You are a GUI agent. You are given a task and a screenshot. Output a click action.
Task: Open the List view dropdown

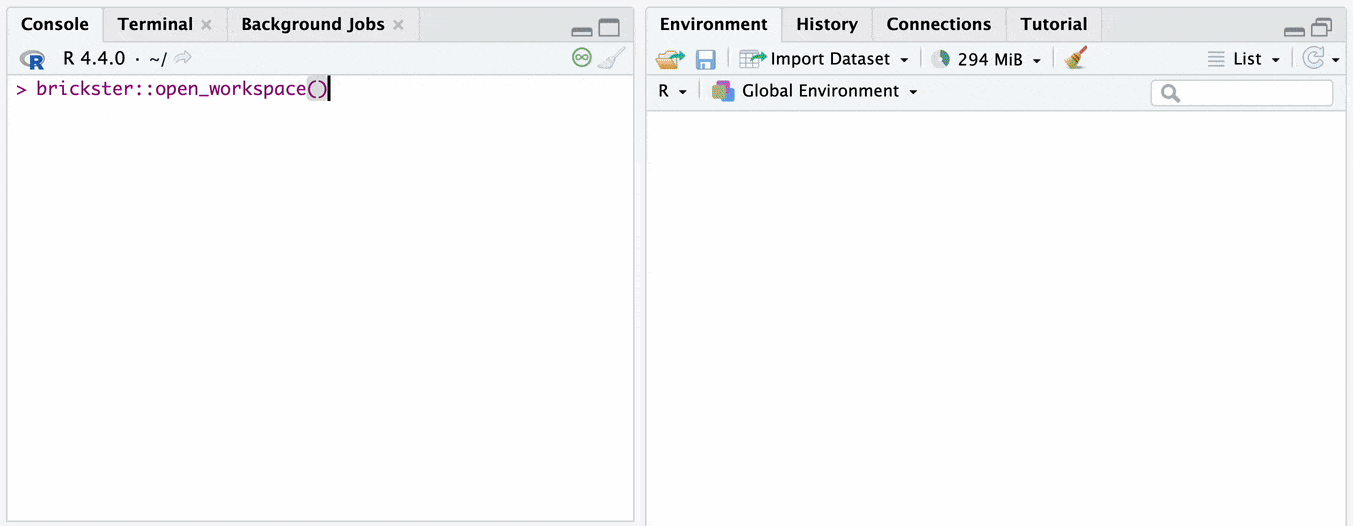pos(1244,59)
